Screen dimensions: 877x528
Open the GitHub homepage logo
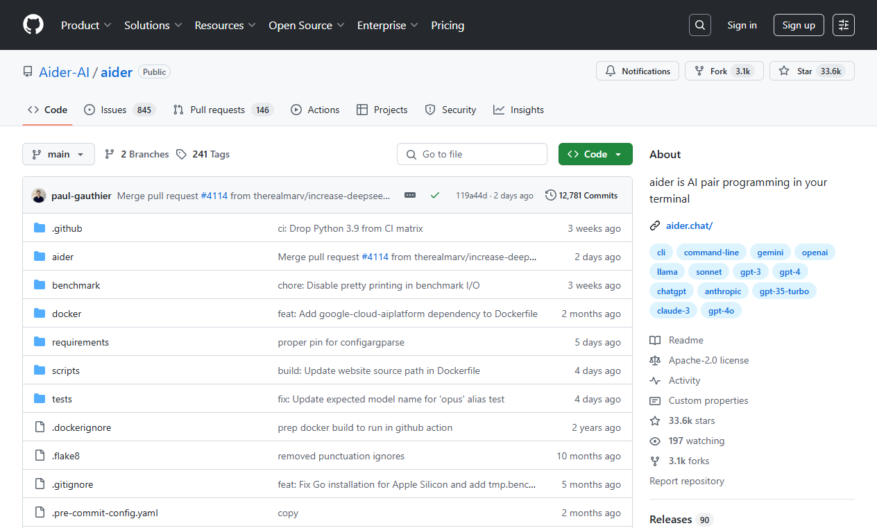(33, 25)
